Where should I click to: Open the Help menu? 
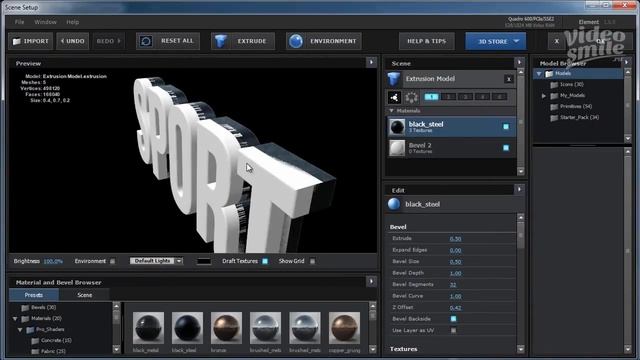pyautogui.click(x=73, y=22)
